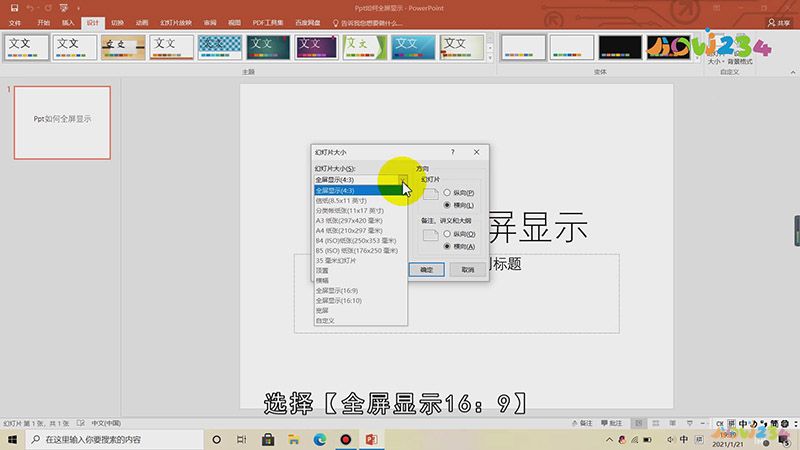
Task: Open the Windows Start menu
Action: pyautogui.click(x=12, y=439)
